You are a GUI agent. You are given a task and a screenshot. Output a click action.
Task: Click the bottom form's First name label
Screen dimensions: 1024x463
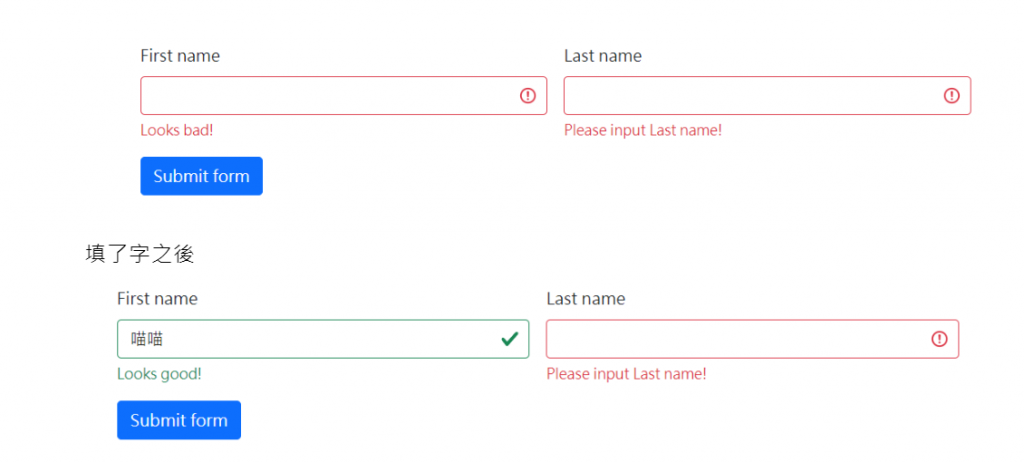tap(157, 299)
